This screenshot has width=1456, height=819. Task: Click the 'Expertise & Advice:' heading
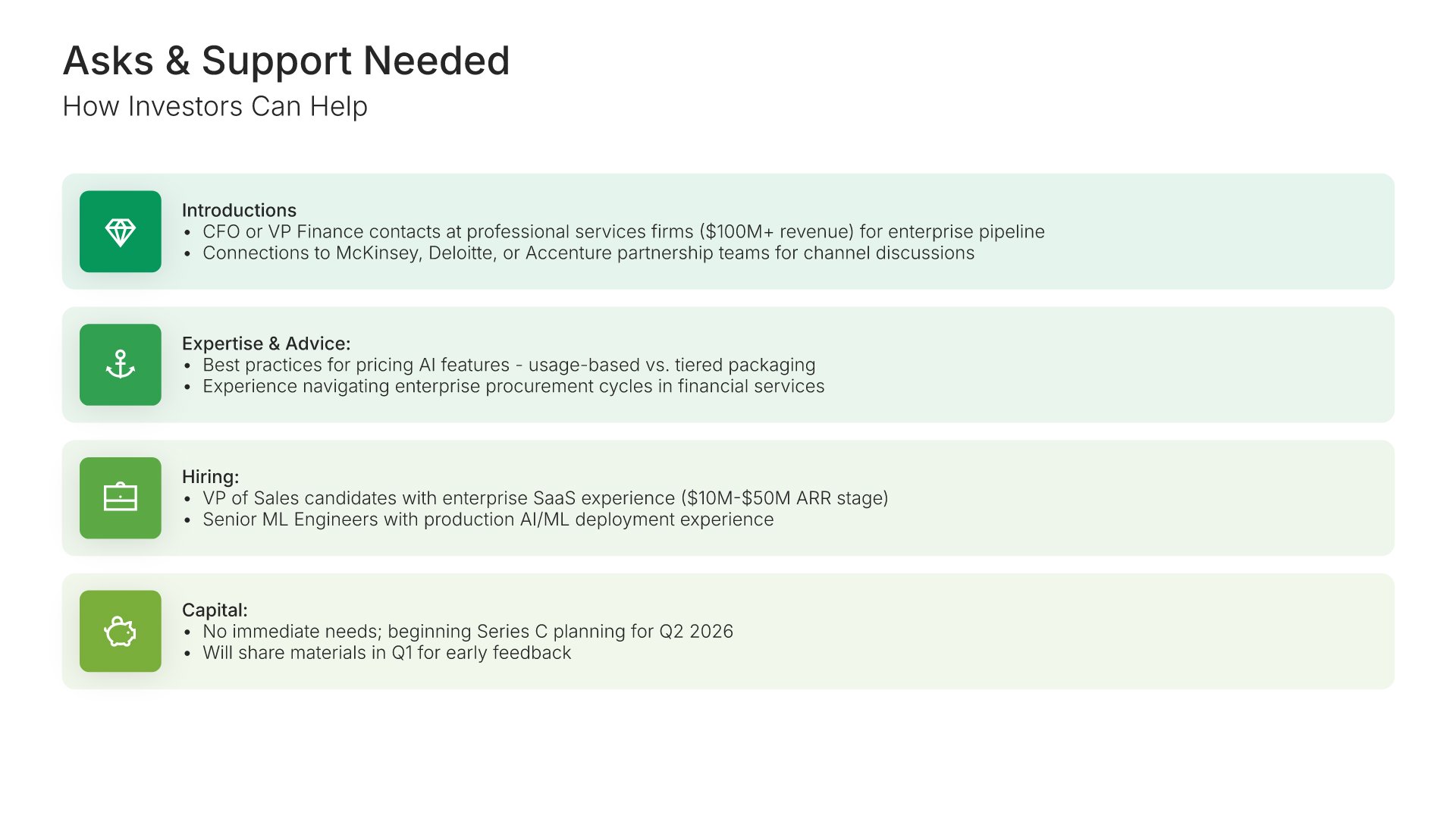point(266,344)
